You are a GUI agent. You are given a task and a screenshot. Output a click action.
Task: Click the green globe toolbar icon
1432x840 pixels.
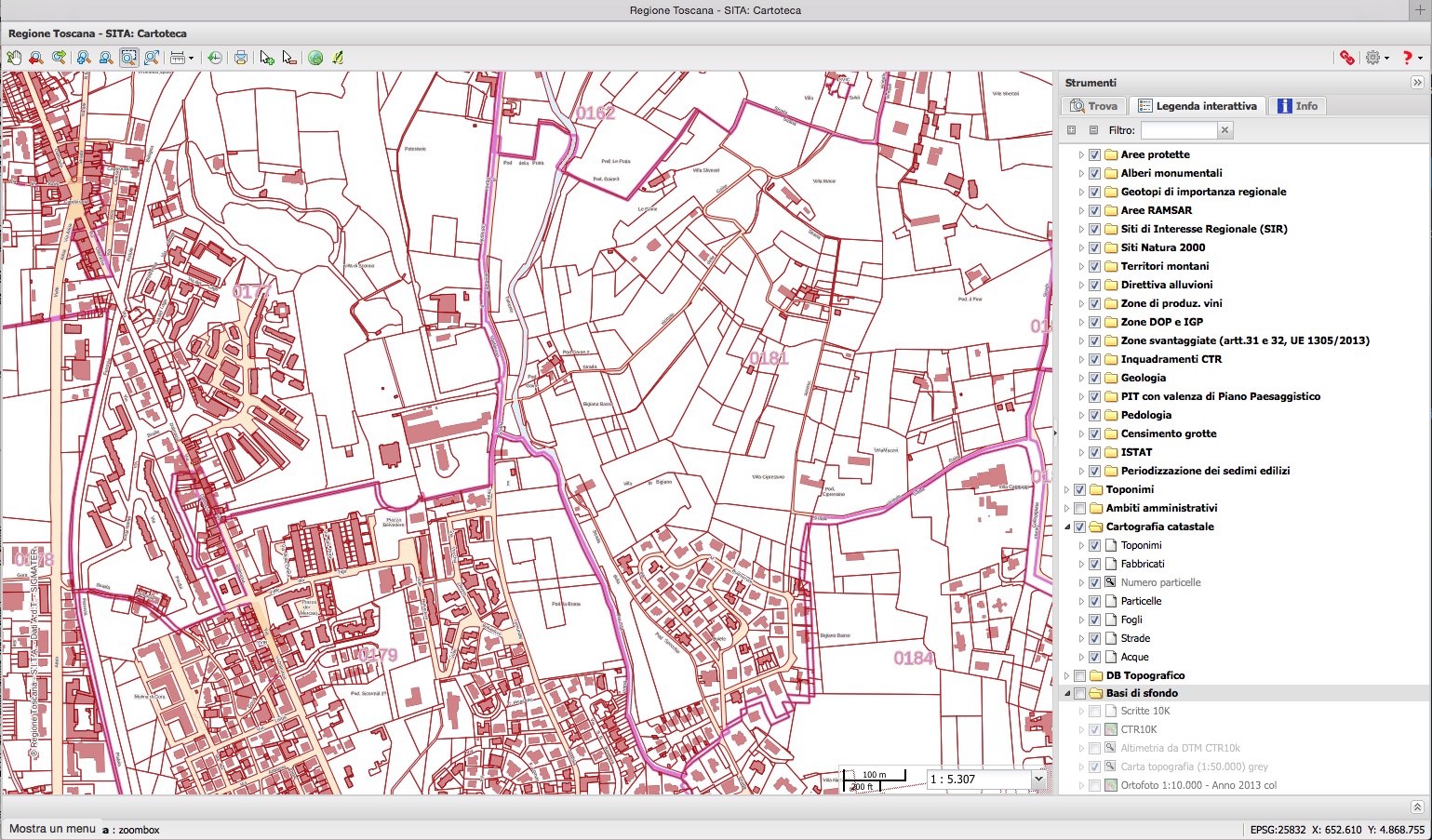click(315, 58)
